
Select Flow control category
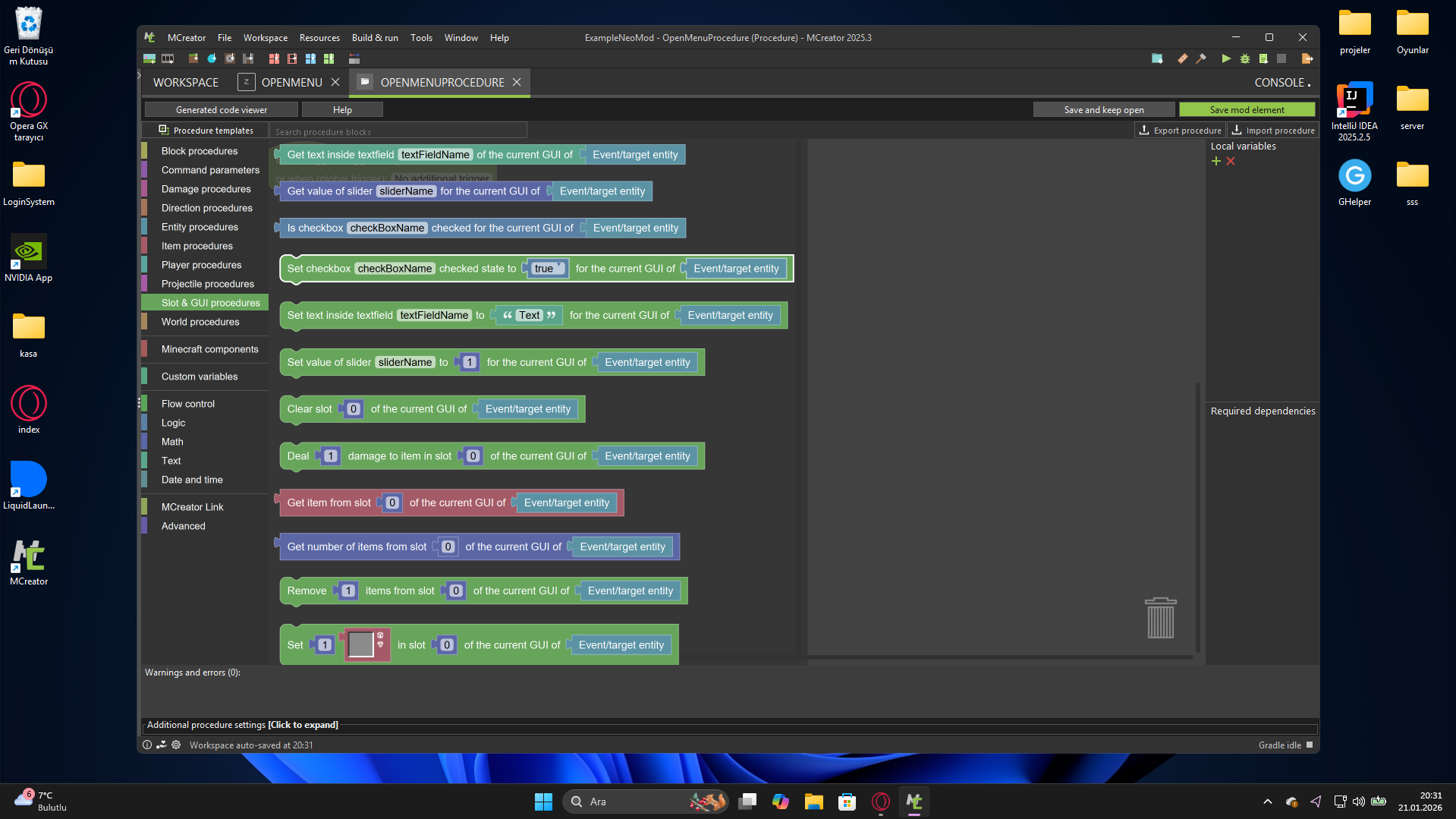205,404
